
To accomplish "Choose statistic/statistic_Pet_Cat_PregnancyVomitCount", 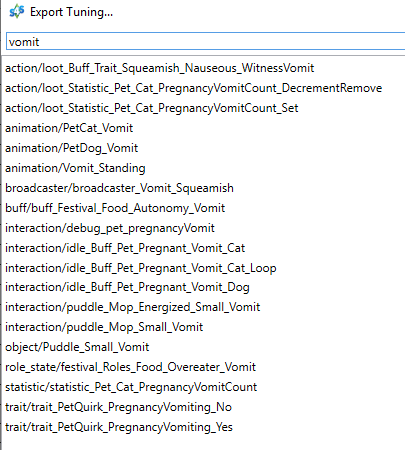I will pos(131,387).
